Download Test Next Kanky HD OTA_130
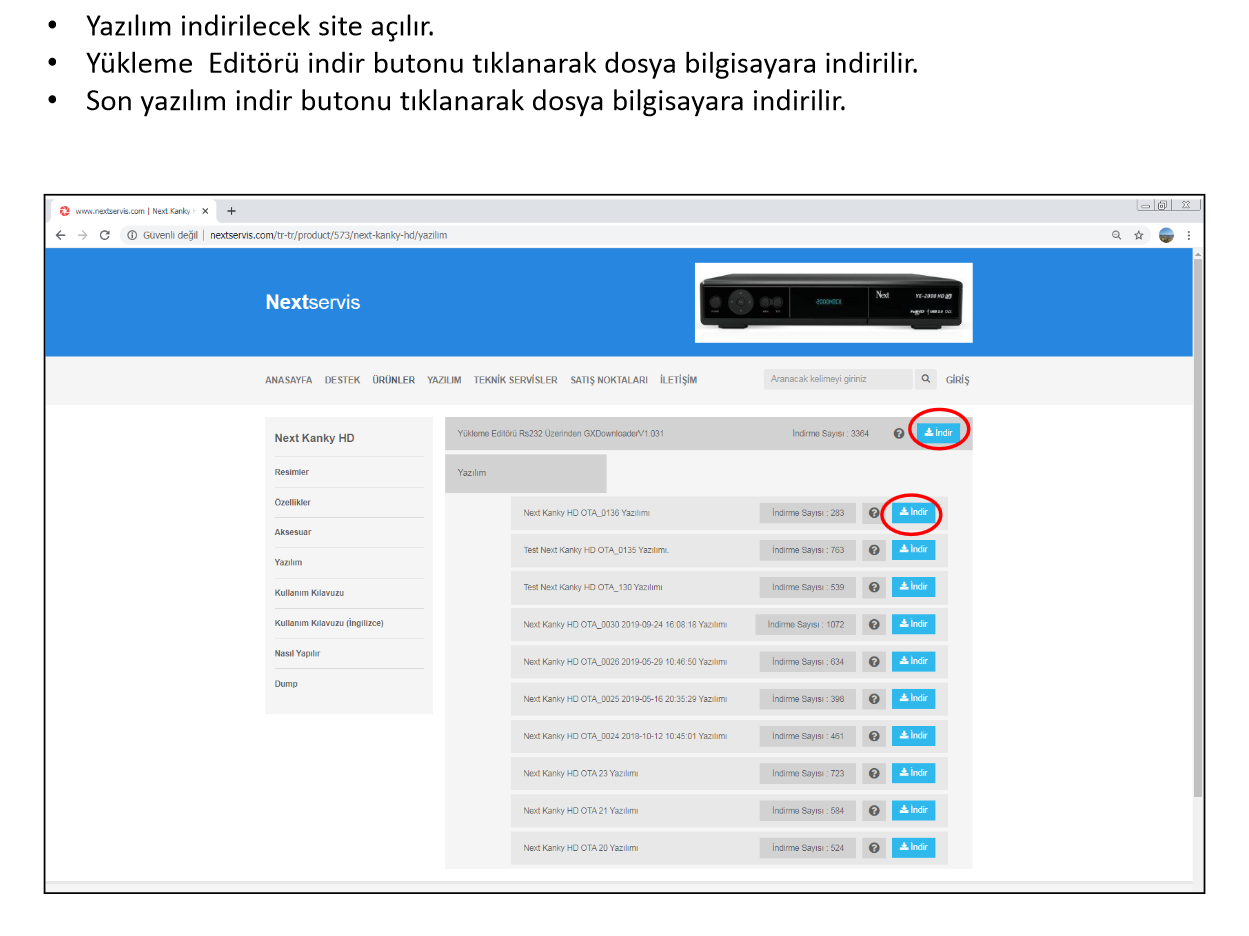Viewport: 1249px width, 936px height. pos(913,586)
